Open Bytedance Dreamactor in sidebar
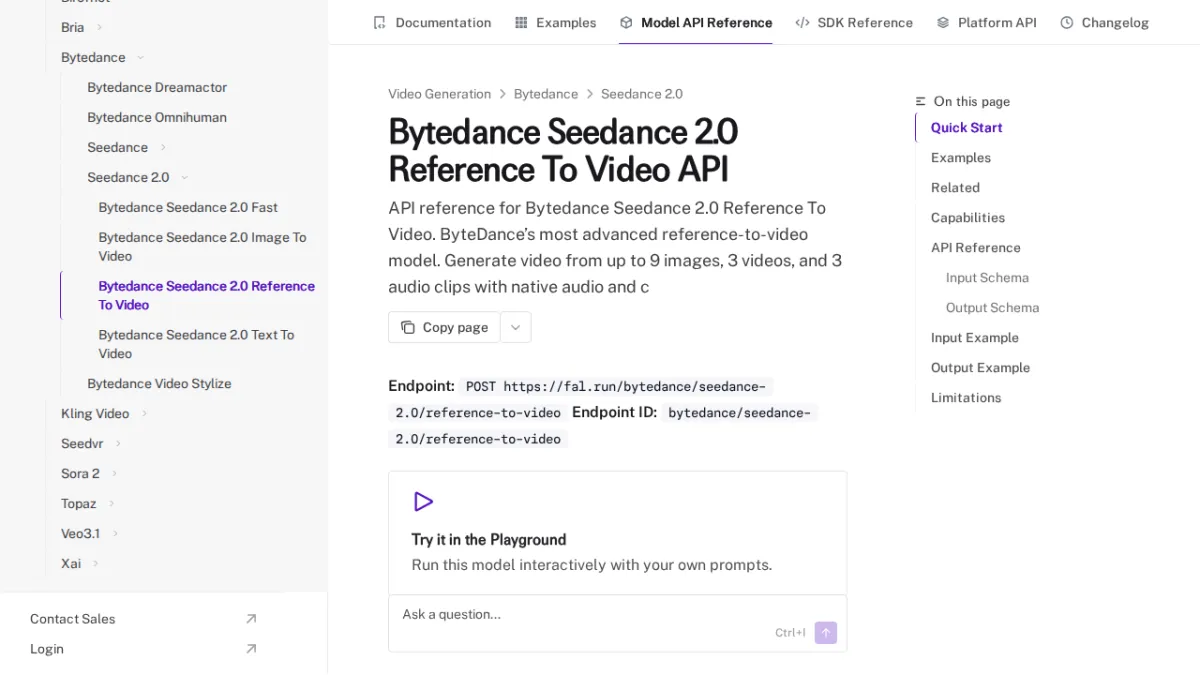The width and height of the screenshot is (1200, 675). (x=157, y=87)
